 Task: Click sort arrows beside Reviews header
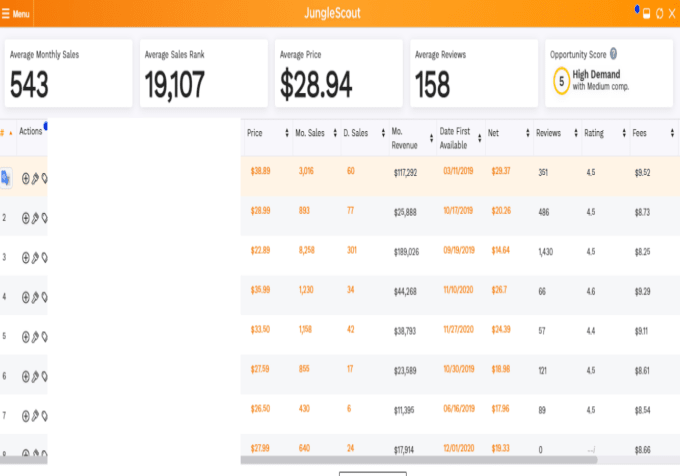[575, 133]
